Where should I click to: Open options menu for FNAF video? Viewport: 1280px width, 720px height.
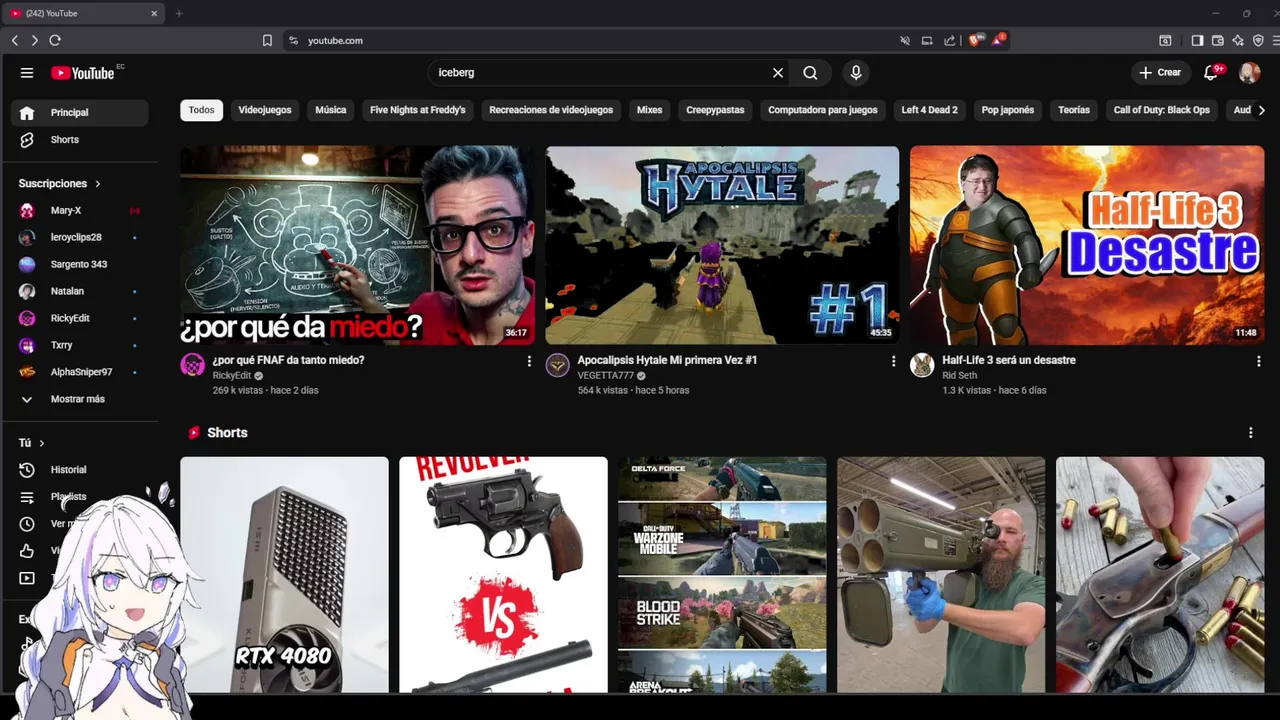[529, 361]
